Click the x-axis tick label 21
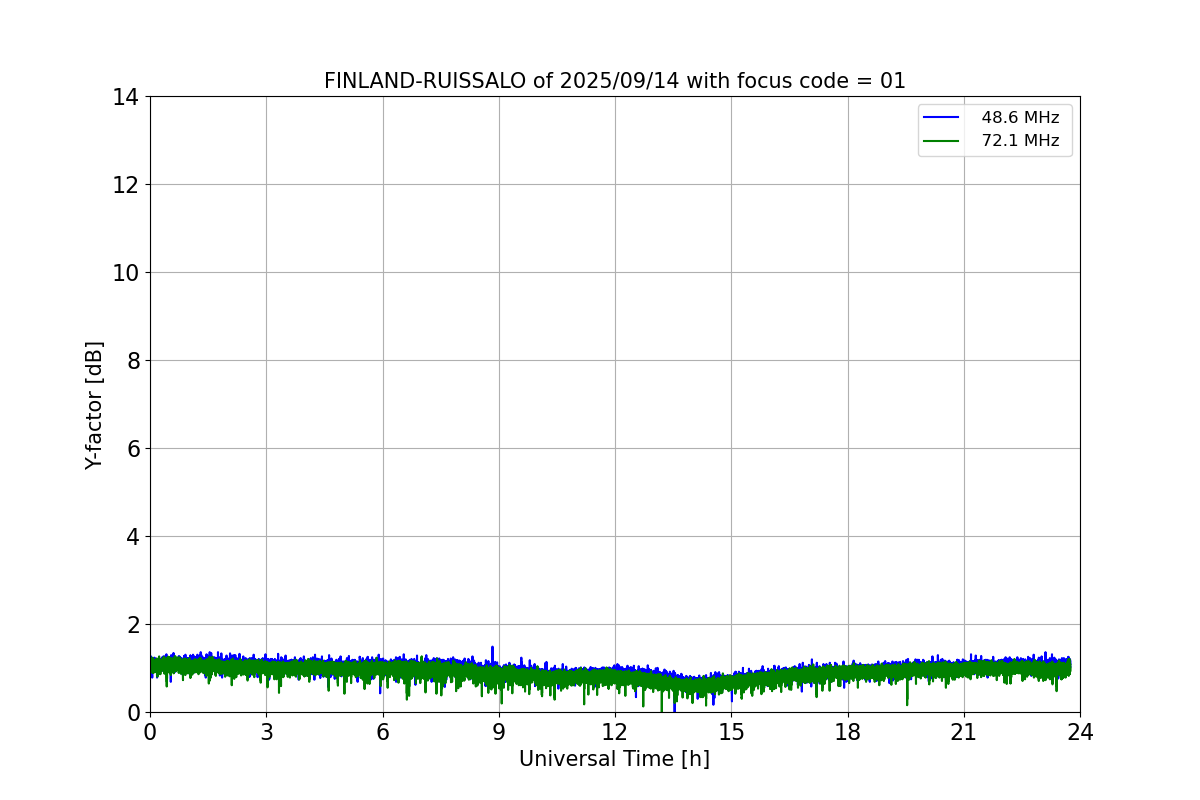Viewport: 1200px width, 800px height. 964,732
